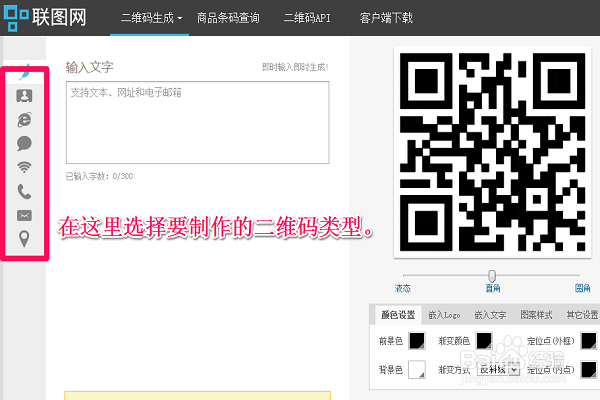The width and height of the screenshot is (600, 400).
Task: Switch to the 其它设置 tab
Action: [x=582, y=315]
